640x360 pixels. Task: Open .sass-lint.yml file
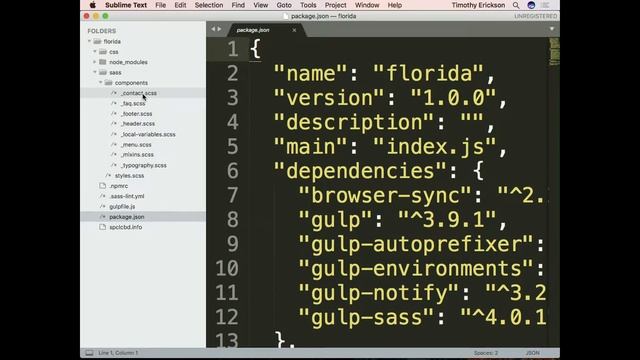[x=127, y=196]
